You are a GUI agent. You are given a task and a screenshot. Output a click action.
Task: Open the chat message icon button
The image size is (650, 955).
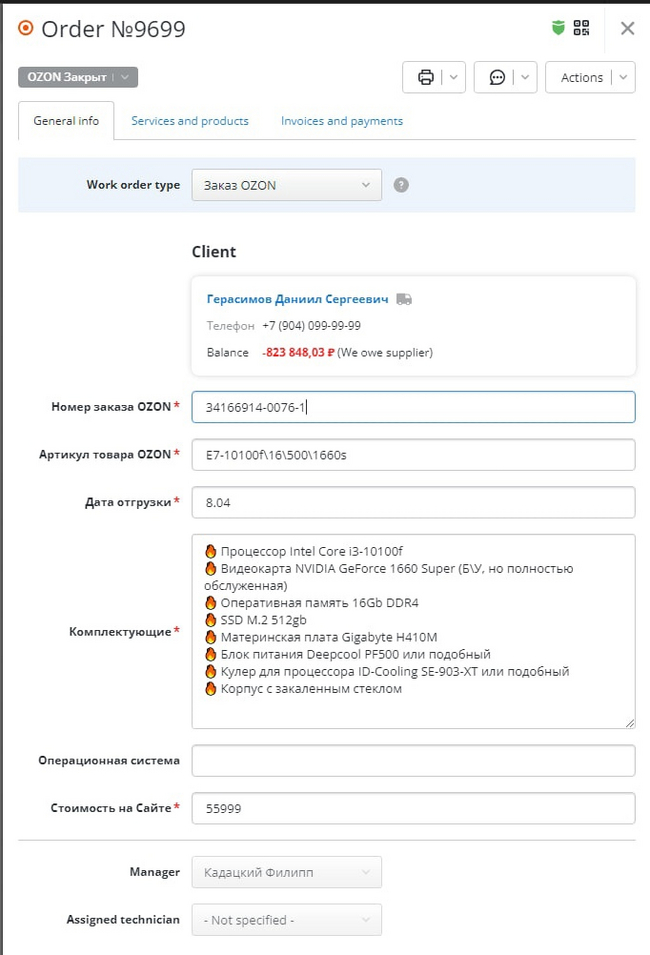(497, 78)
